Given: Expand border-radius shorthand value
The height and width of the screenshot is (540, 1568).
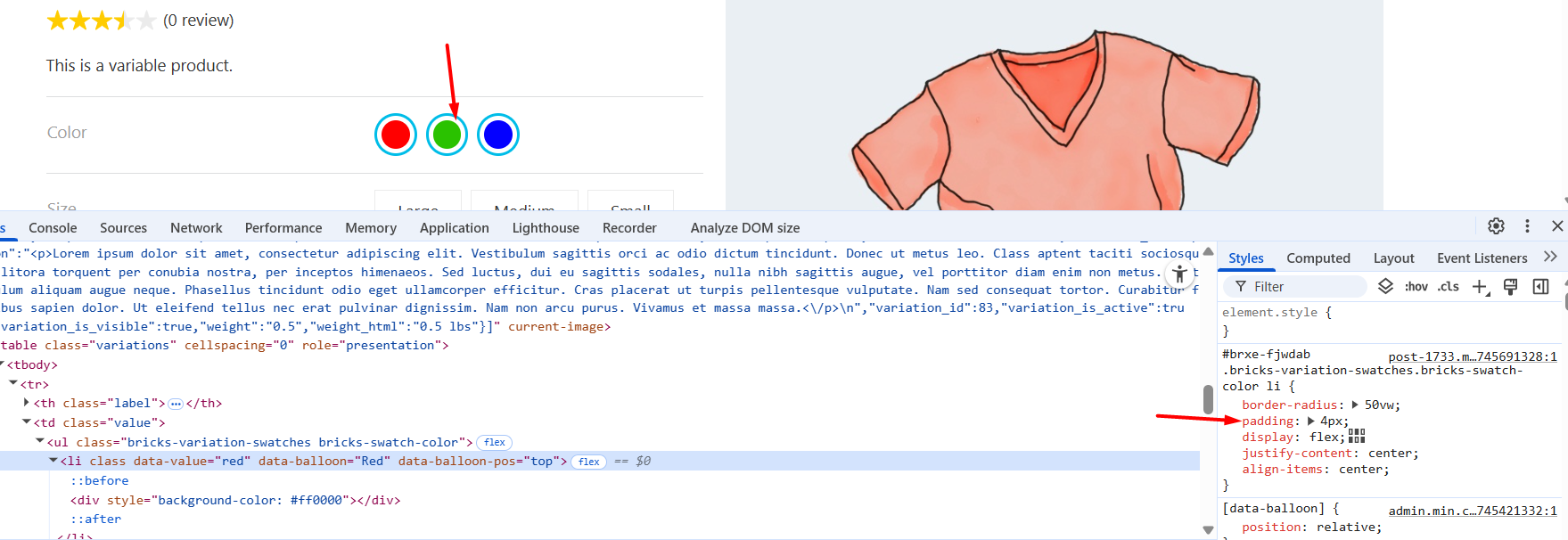Looking at the screenshot, I should click(x=1355, y=405).
